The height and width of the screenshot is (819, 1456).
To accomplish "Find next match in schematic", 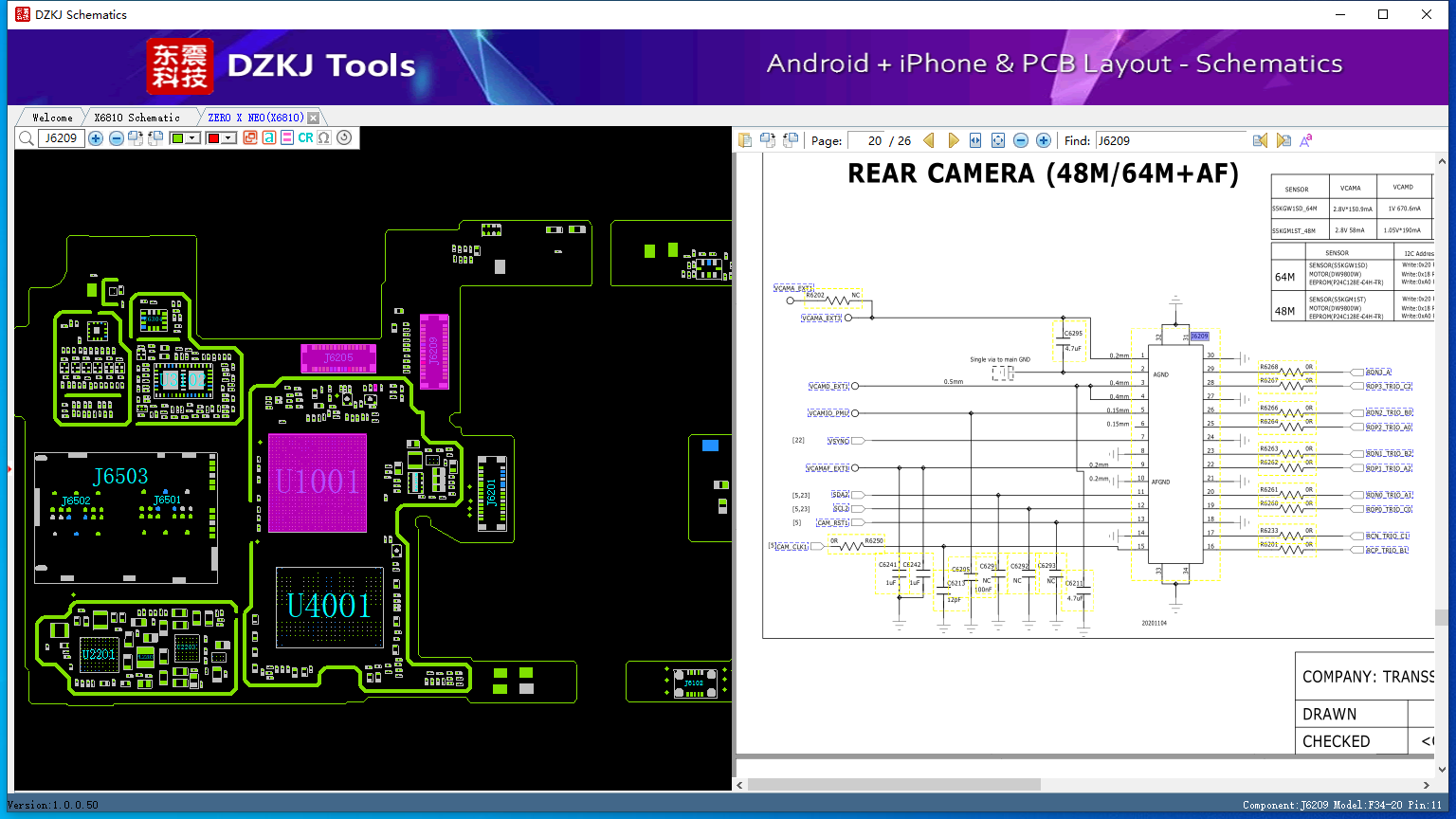I will 1283,140.
